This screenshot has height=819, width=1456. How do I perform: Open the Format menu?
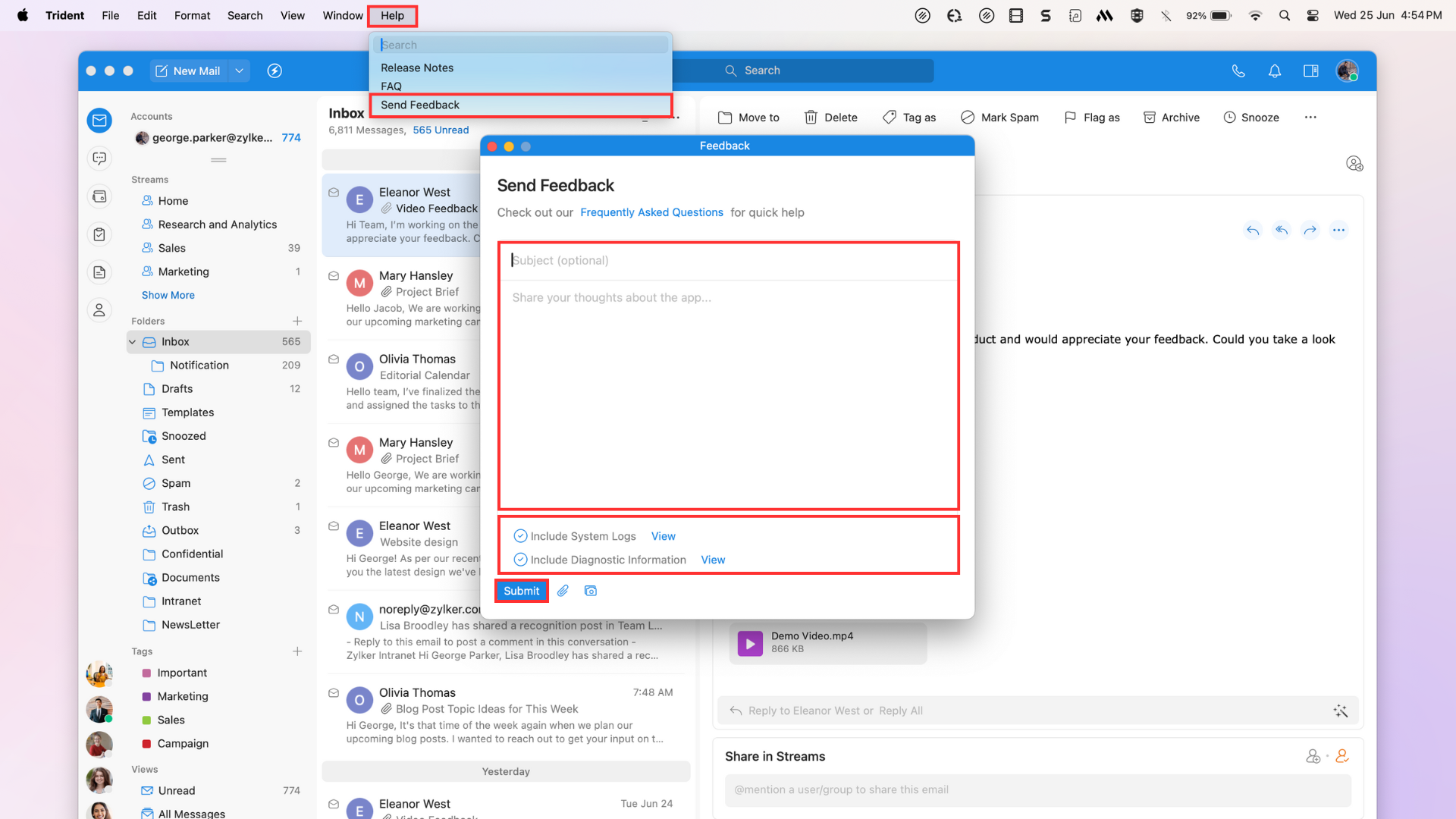pyautogui.click(x=192, y=15)
